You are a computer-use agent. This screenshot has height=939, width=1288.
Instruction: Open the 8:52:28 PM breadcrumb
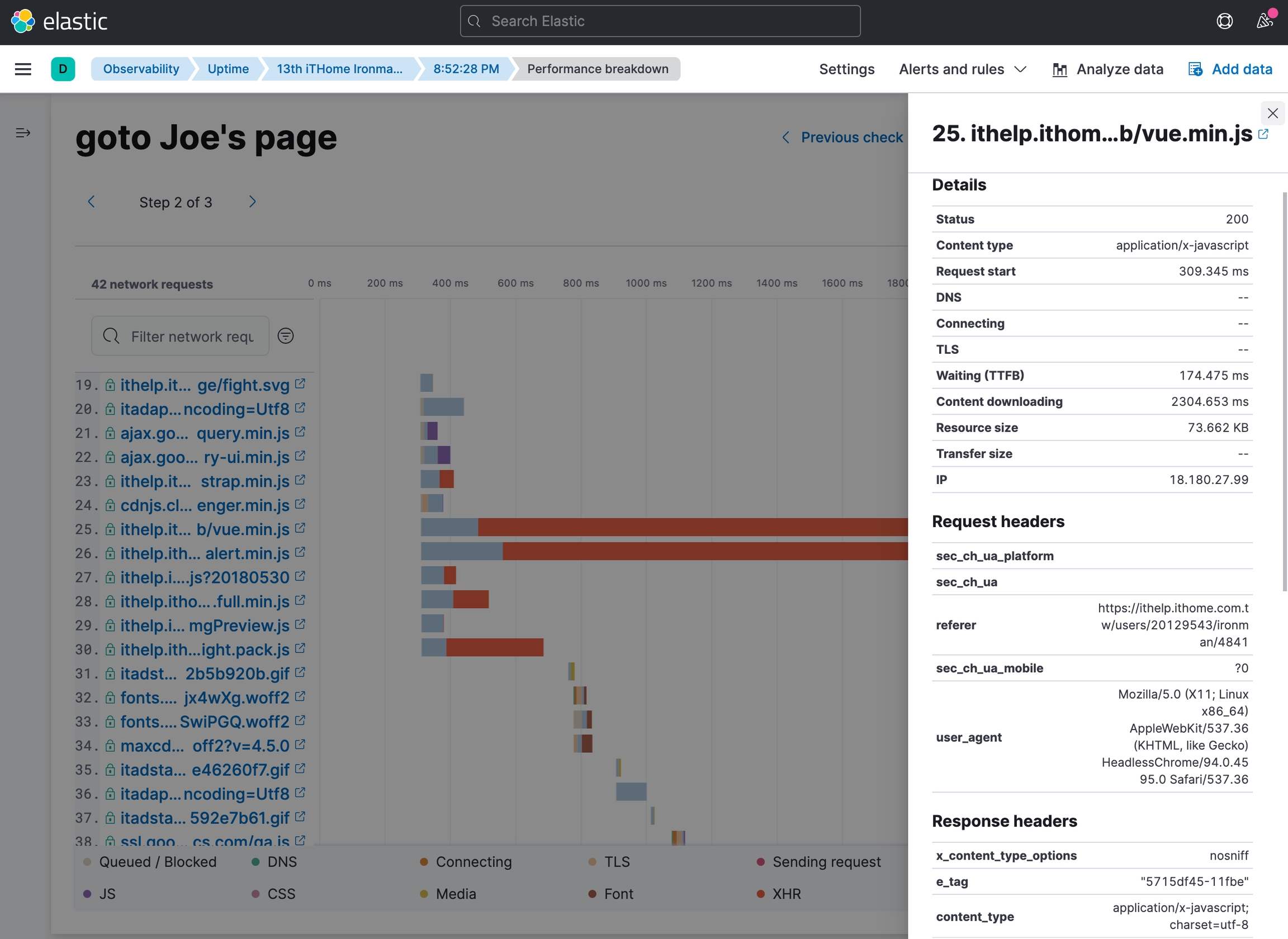pyautogui.click(x=466, y=69)
